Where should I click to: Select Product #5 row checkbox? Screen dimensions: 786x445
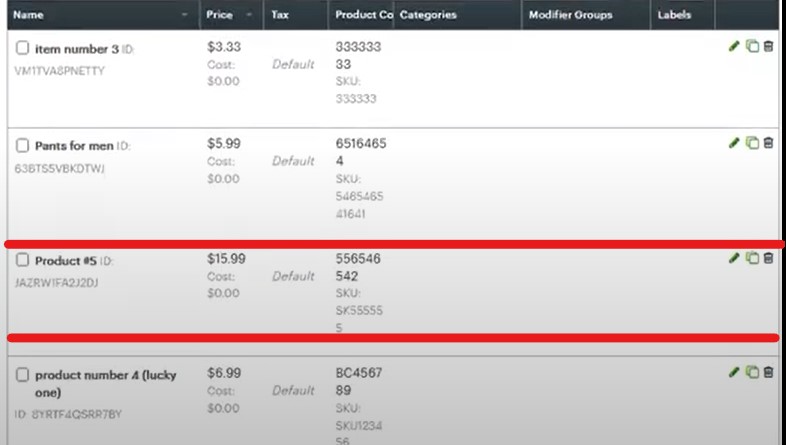[23, 260]
